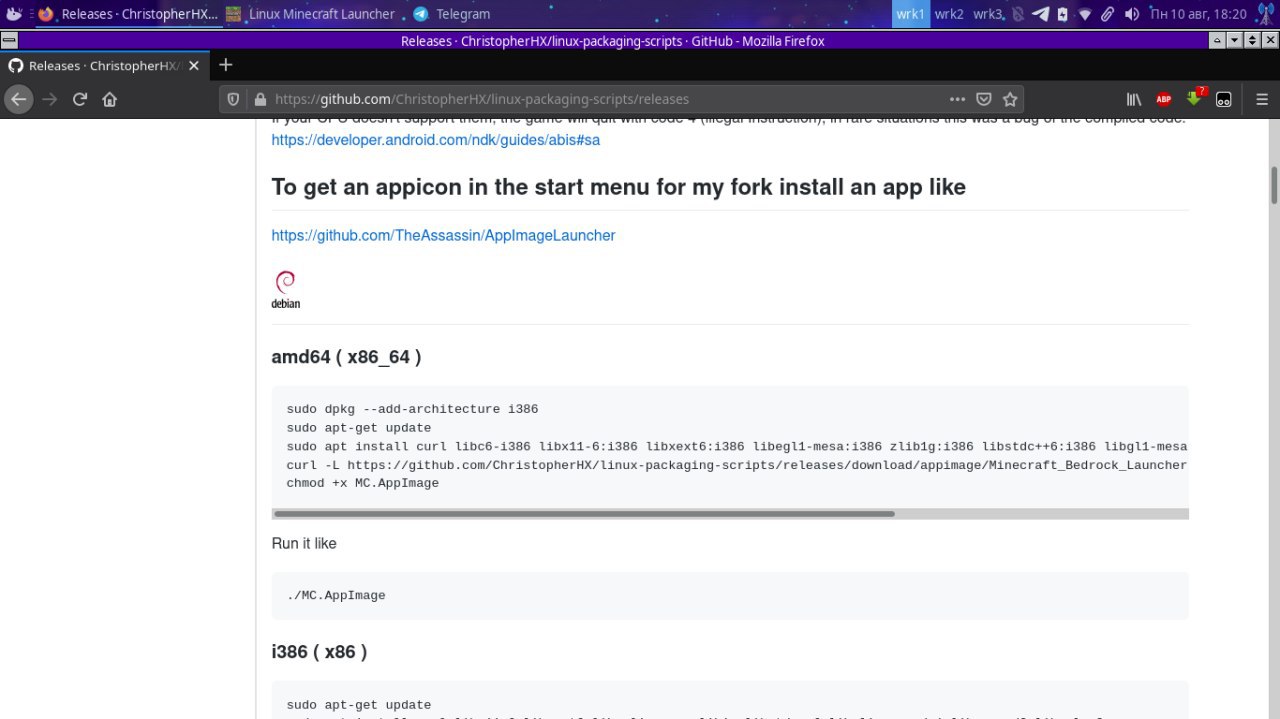Viewport: 1280px width, 719px height.
Task: Click the horizontal scrollbar of code block
Action: (x=584, y=514)
